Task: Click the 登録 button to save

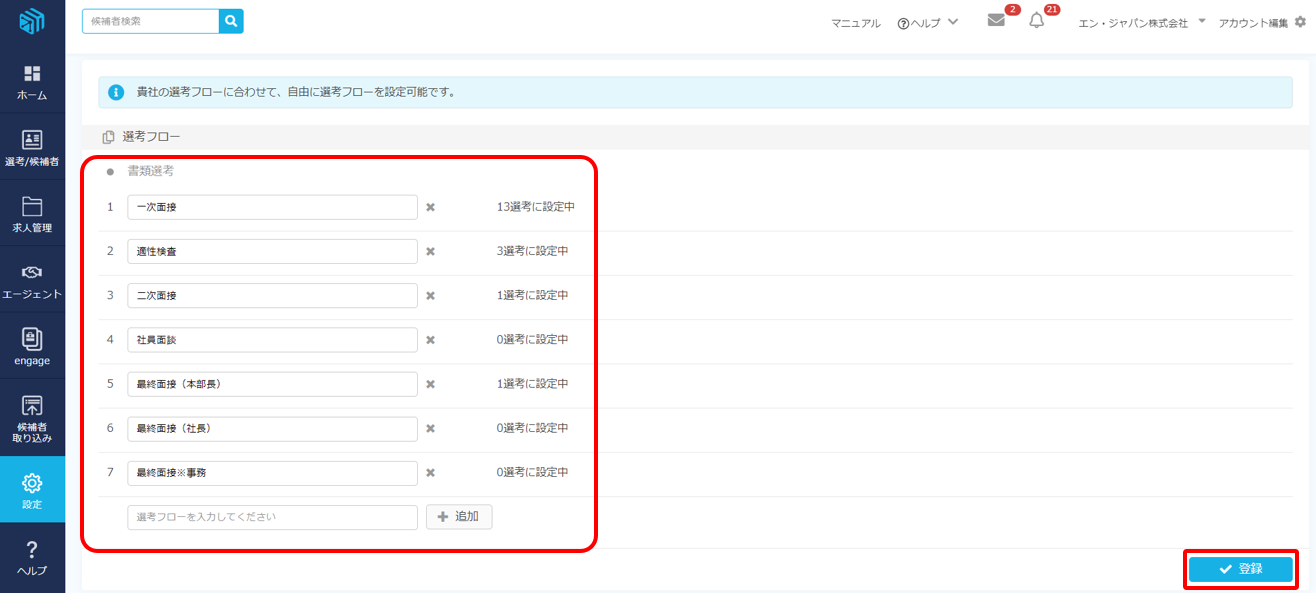Action: [x=1240, y=569]
